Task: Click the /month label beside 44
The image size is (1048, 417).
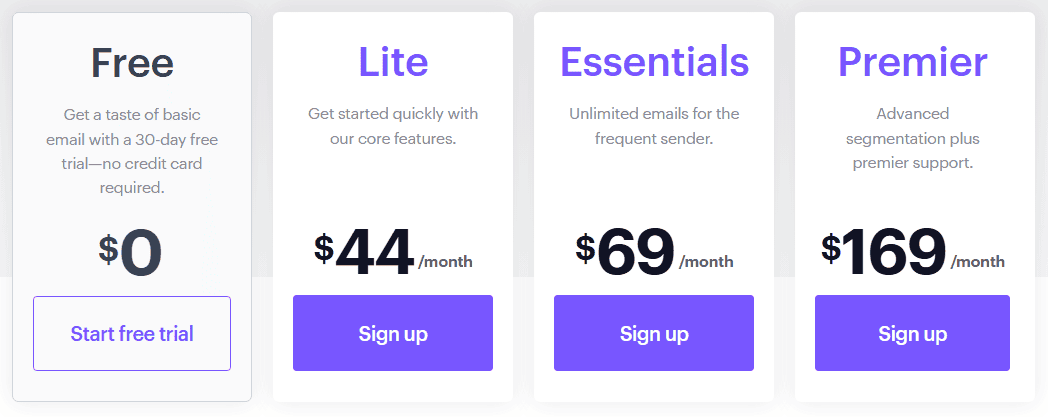Action: pos(445,261)
